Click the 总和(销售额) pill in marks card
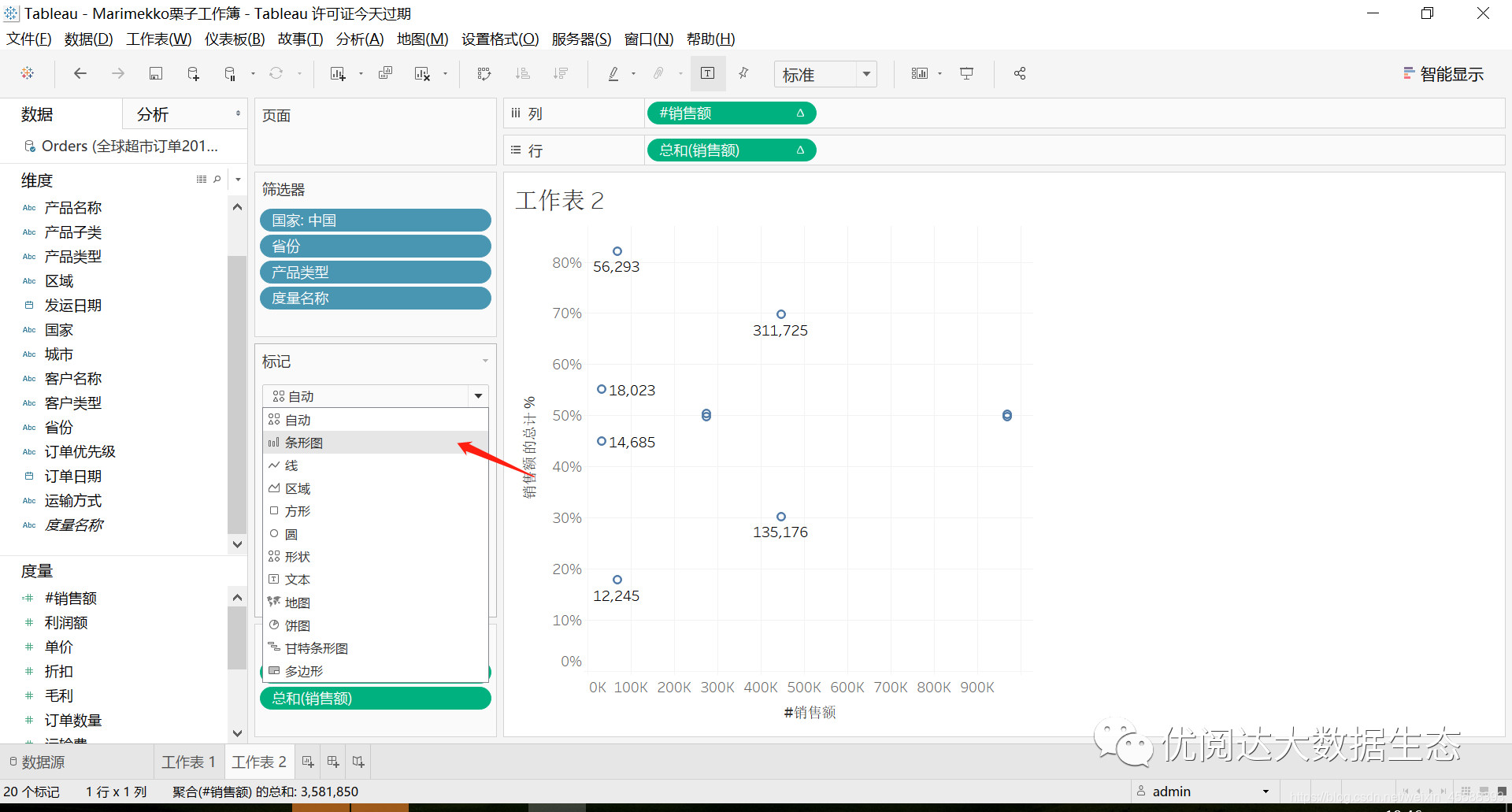Image resolution: width=1512 pixels, height=812 pixels. (376, 699)
